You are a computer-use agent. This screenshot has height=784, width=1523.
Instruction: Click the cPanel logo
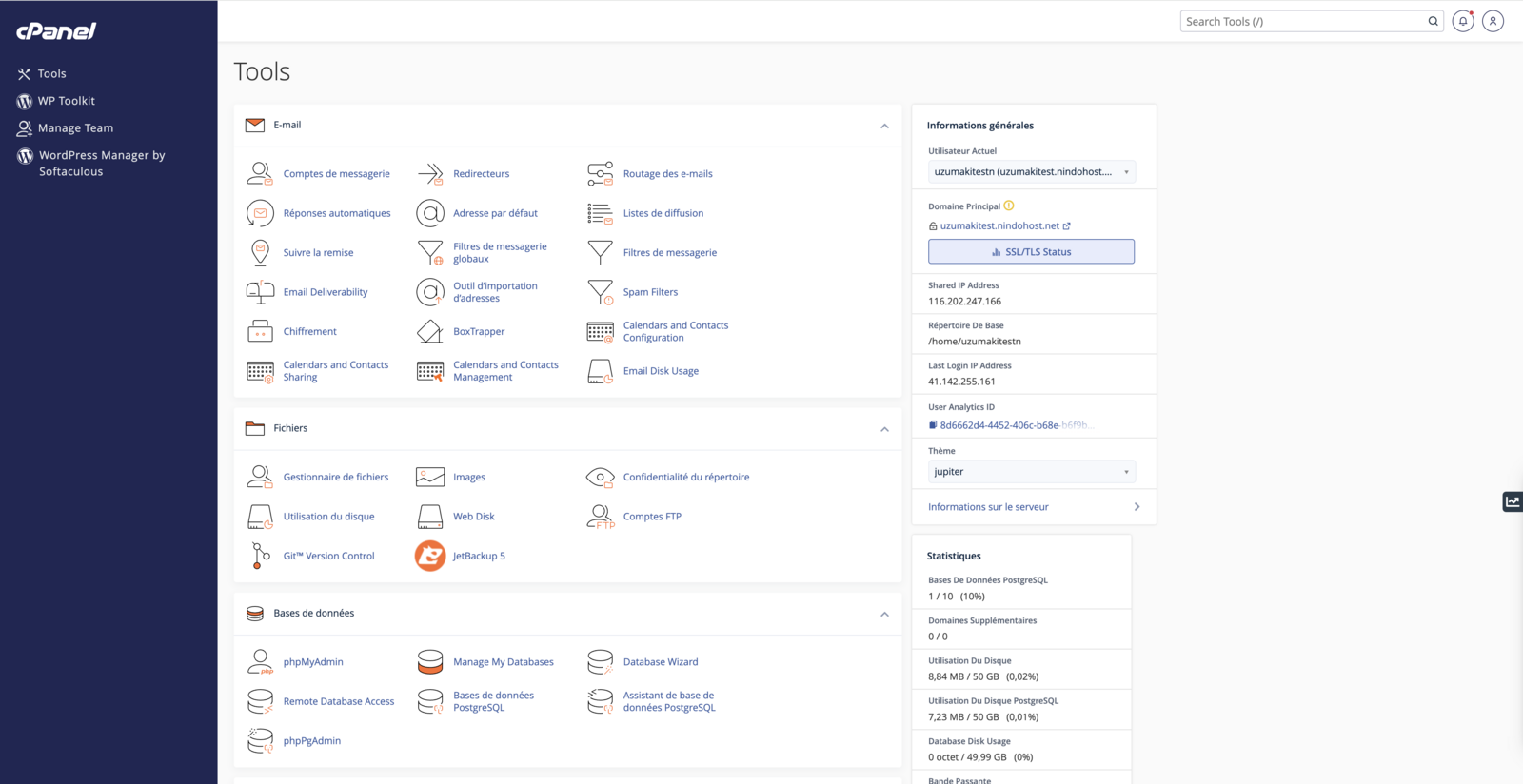(x=56, y=31)
